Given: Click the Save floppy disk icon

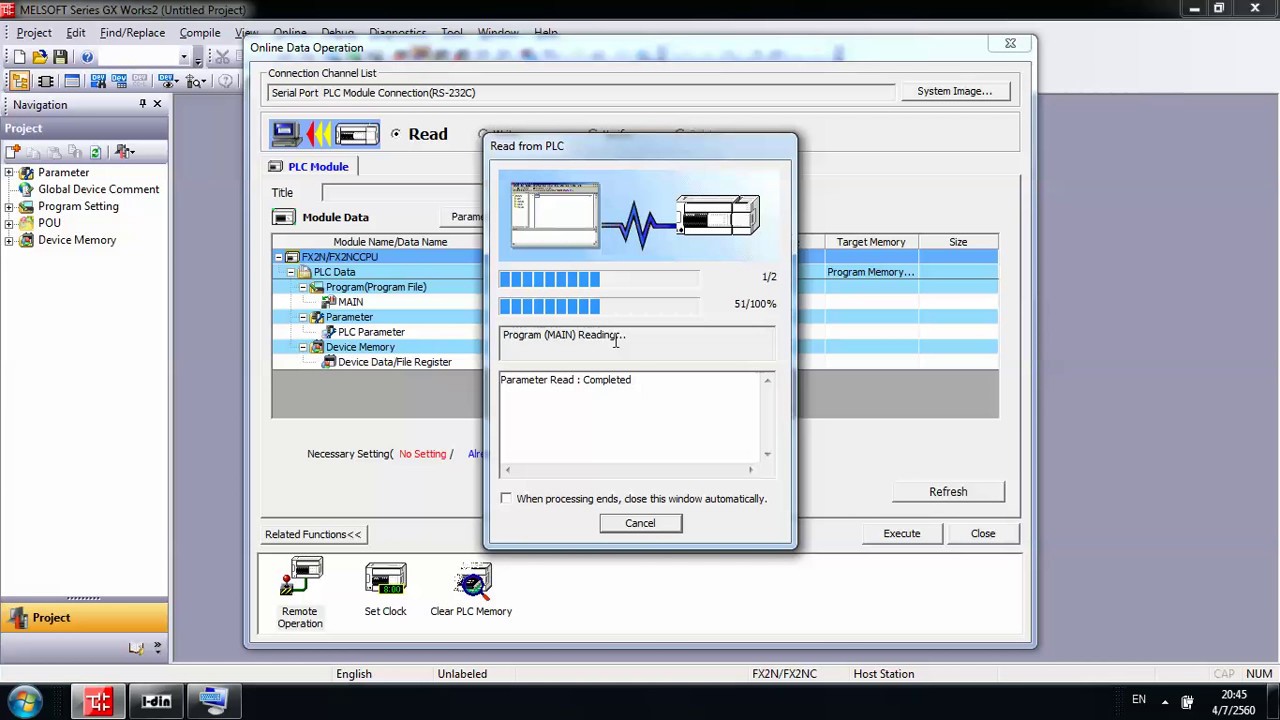Looking at the screenshot, I should [x=60, y=57].
